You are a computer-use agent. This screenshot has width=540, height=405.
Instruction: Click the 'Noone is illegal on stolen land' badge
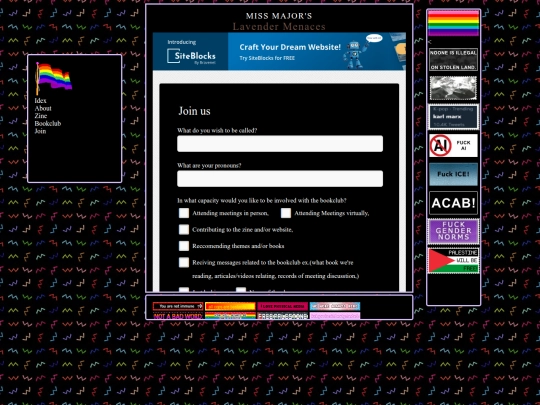(453, 60)
